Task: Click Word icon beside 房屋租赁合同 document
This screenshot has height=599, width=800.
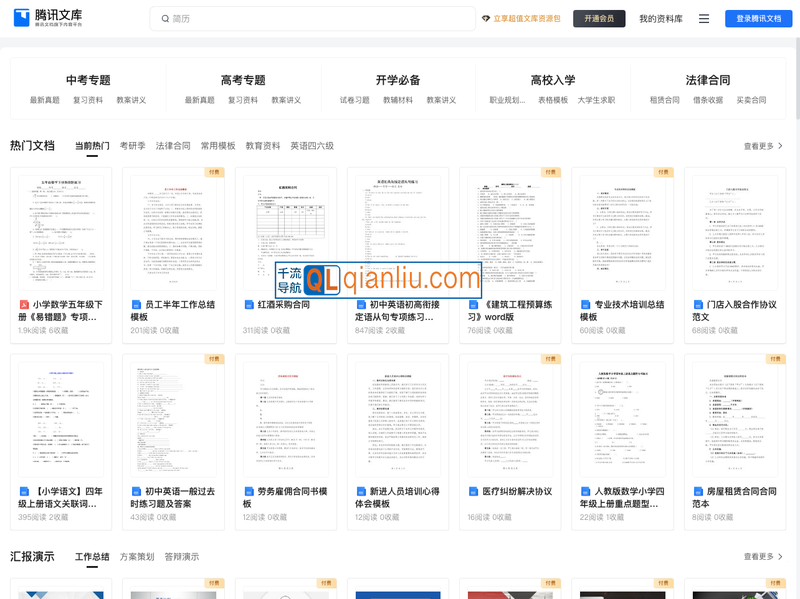Action: pyautogui.click(x=698, y=492)
